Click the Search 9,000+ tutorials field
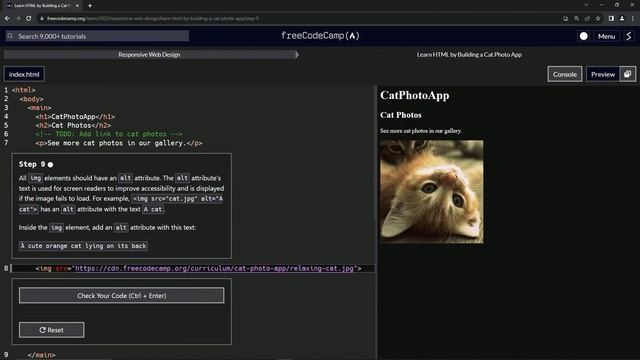640x360 pixels. 97,36
